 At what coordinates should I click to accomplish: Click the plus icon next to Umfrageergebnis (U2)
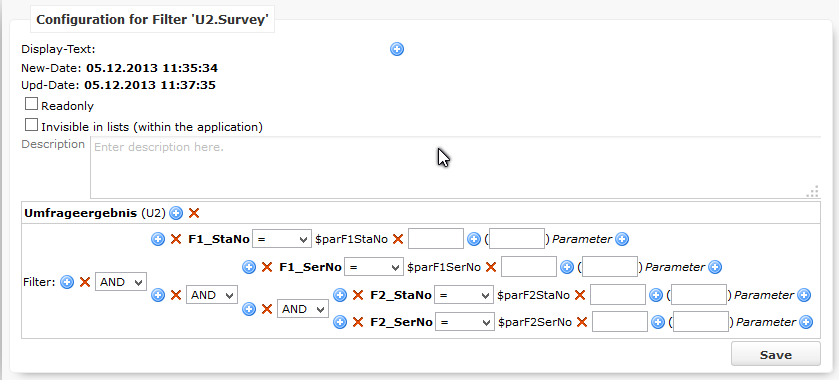pyautogui.click(x=176, y=213)
